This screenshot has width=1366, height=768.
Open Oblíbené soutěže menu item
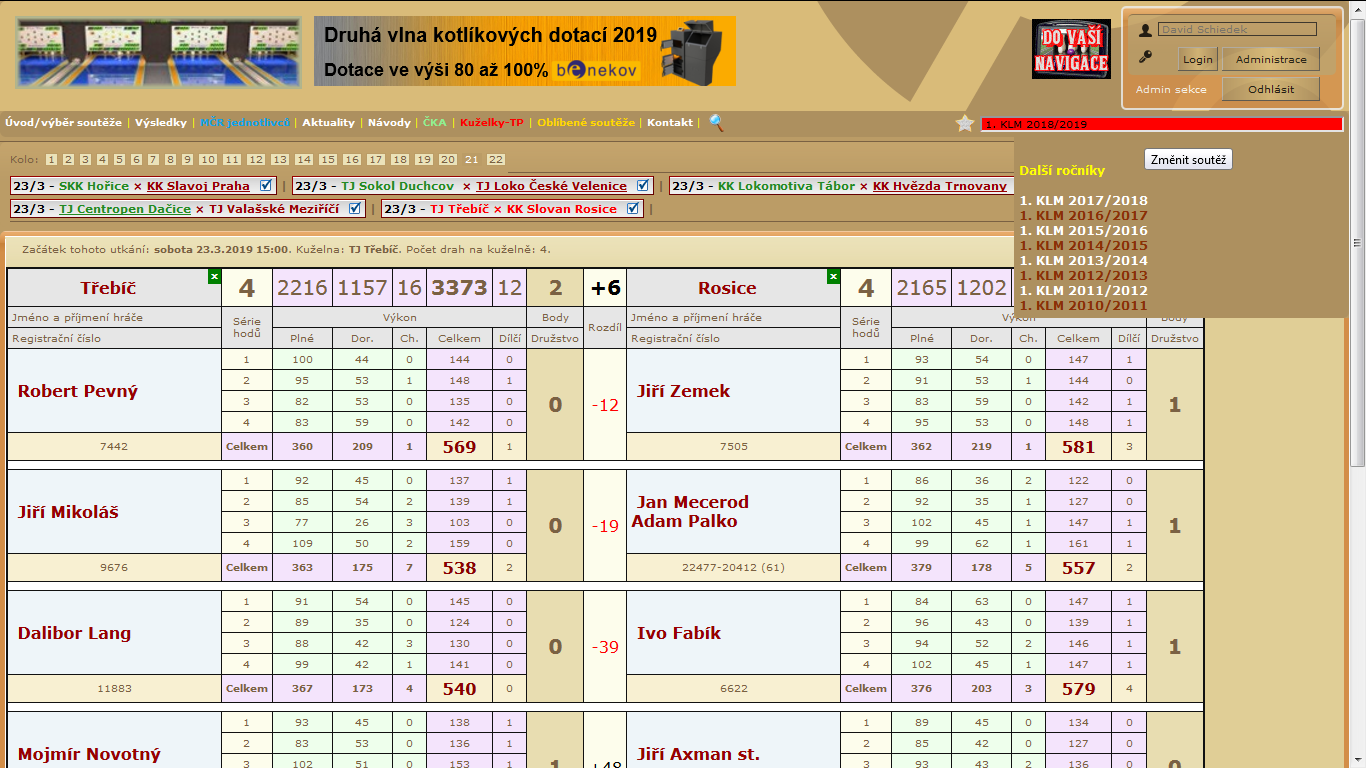coord(586,122)
